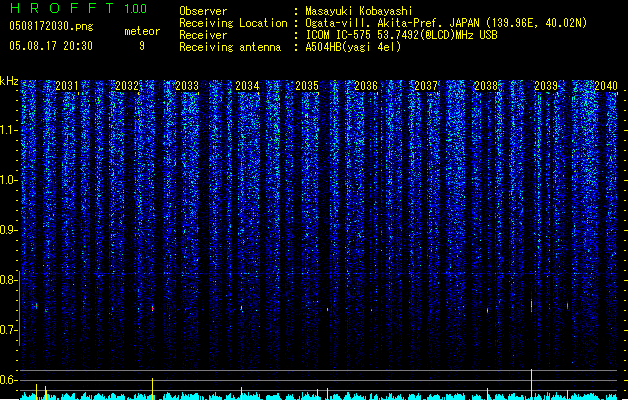This screenshot has width=629, height=400.
Task: Select the file name 0508172030.png
Action: 51,26
